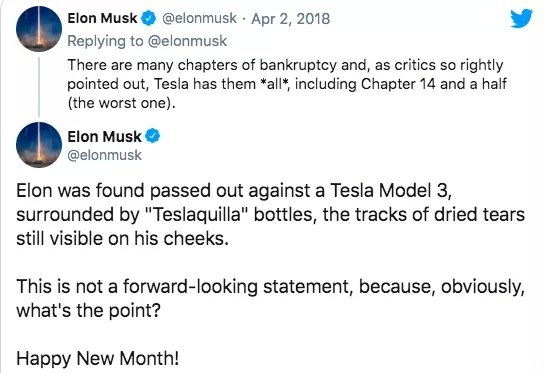Screen dimensions: 545x373
Task: Open the Elon Musk name on the main tweet
Action: click(x=104, y=136)
